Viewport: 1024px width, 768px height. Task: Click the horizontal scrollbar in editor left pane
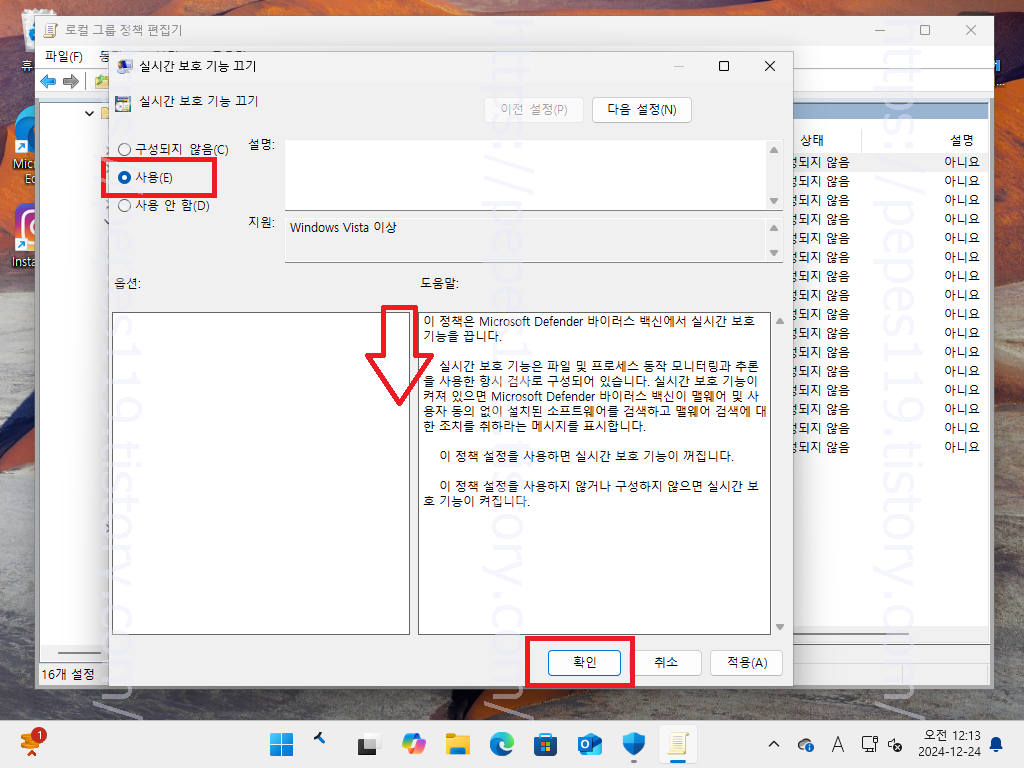(x=79, y=652)
